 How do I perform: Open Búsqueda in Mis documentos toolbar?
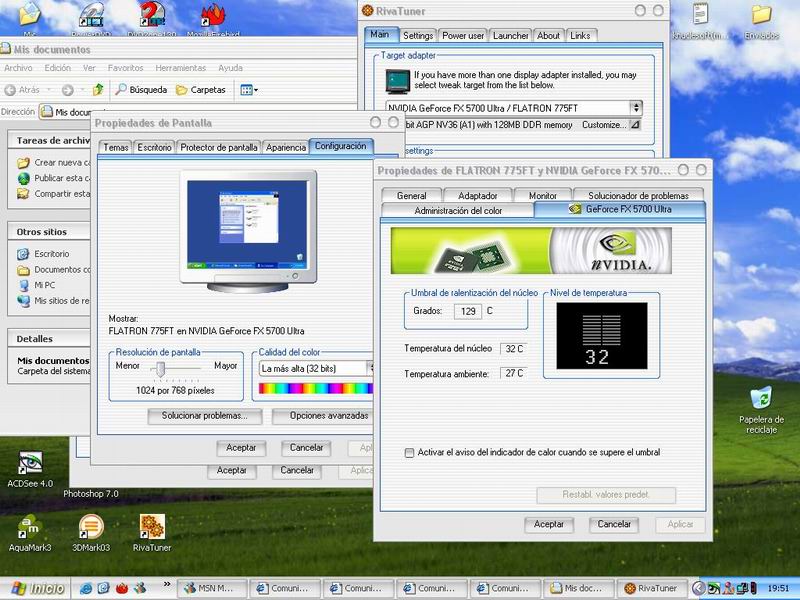pos(141,90)
